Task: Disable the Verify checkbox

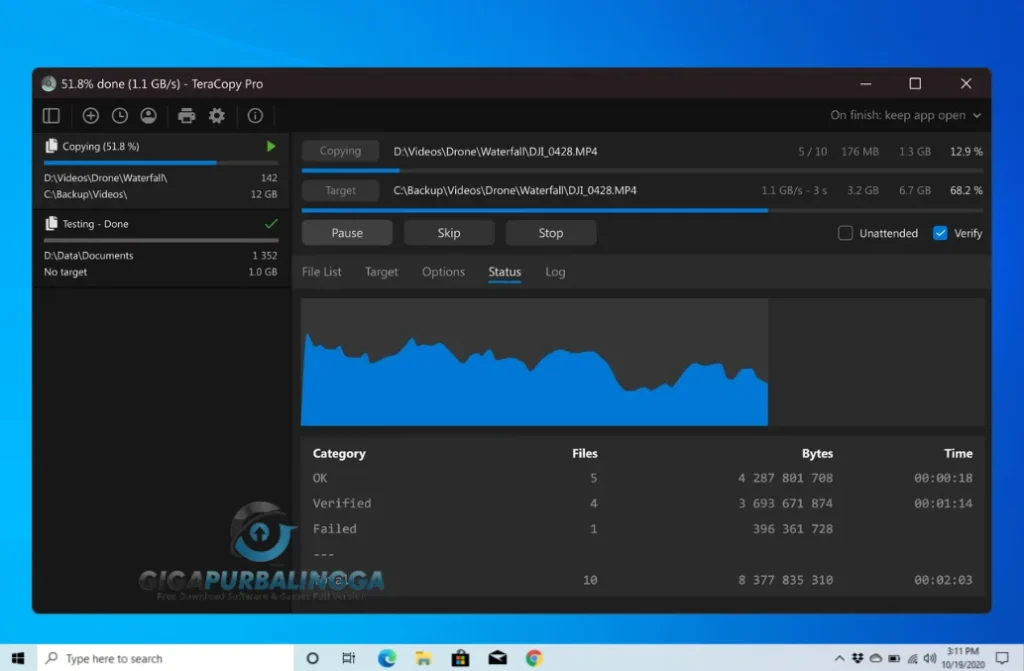Action: tap(940, 232)
